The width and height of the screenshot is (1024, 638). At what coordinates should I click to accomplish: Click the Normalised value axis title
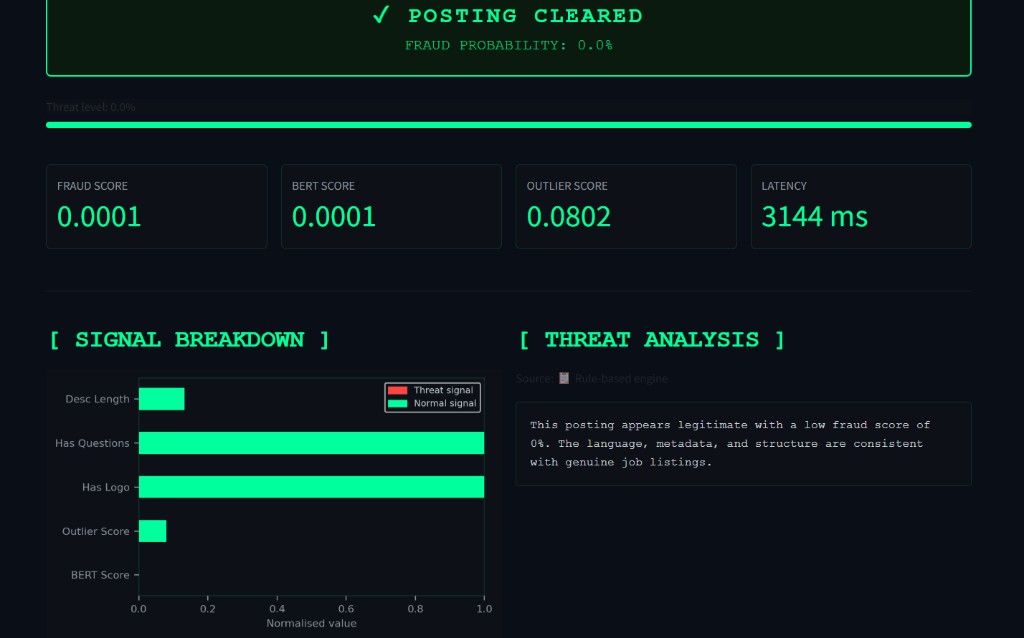point(312,624)
